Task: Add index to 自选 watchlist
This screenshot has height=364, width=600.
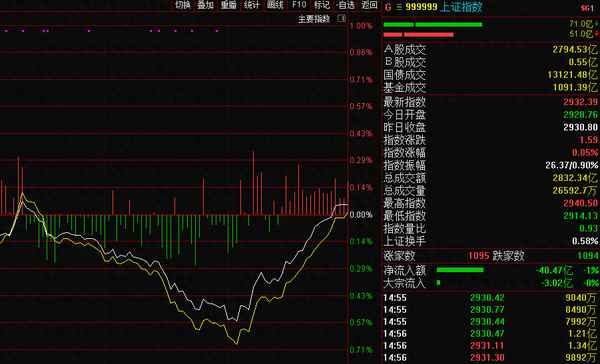Action: [346, 5]
